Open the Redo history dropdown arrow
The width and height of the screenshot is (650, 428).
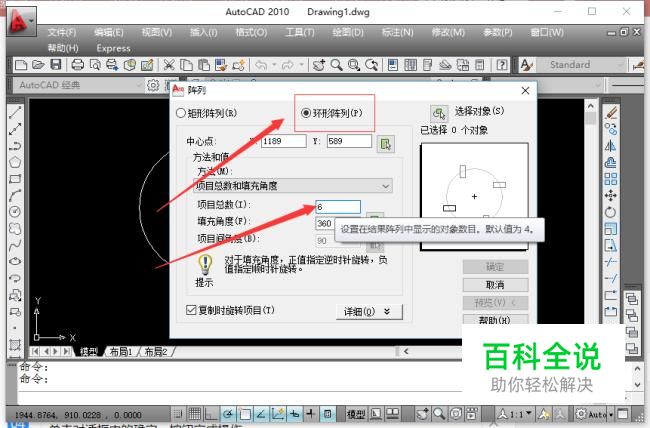301,65
